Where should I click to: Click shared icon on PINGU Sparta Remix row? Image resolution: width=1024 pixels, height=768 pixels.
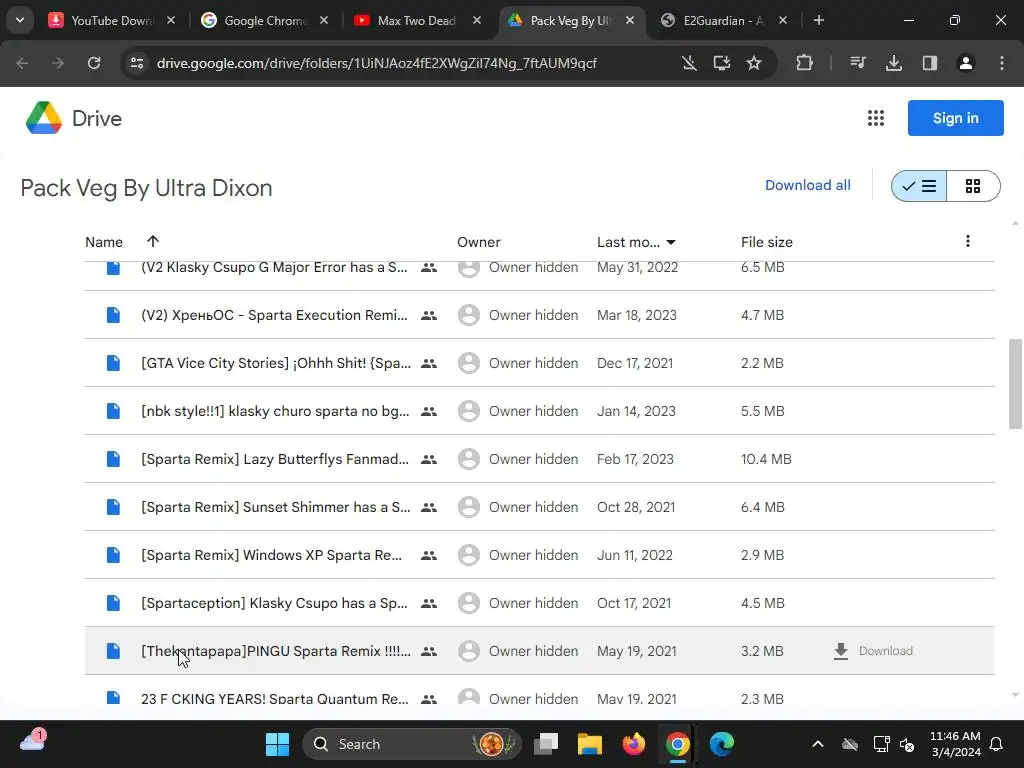coord(428,651)
